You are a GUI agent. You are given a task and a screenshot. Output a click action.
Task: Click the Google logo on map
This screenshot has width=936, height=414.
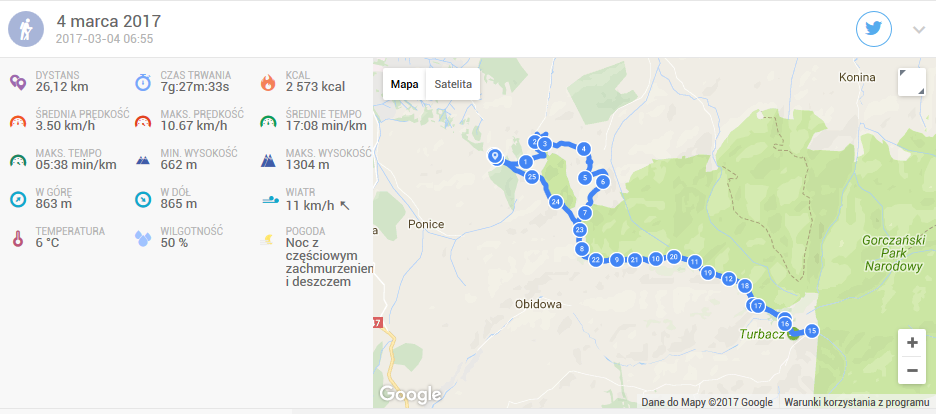pyautogui.click(x=411, y=394)
